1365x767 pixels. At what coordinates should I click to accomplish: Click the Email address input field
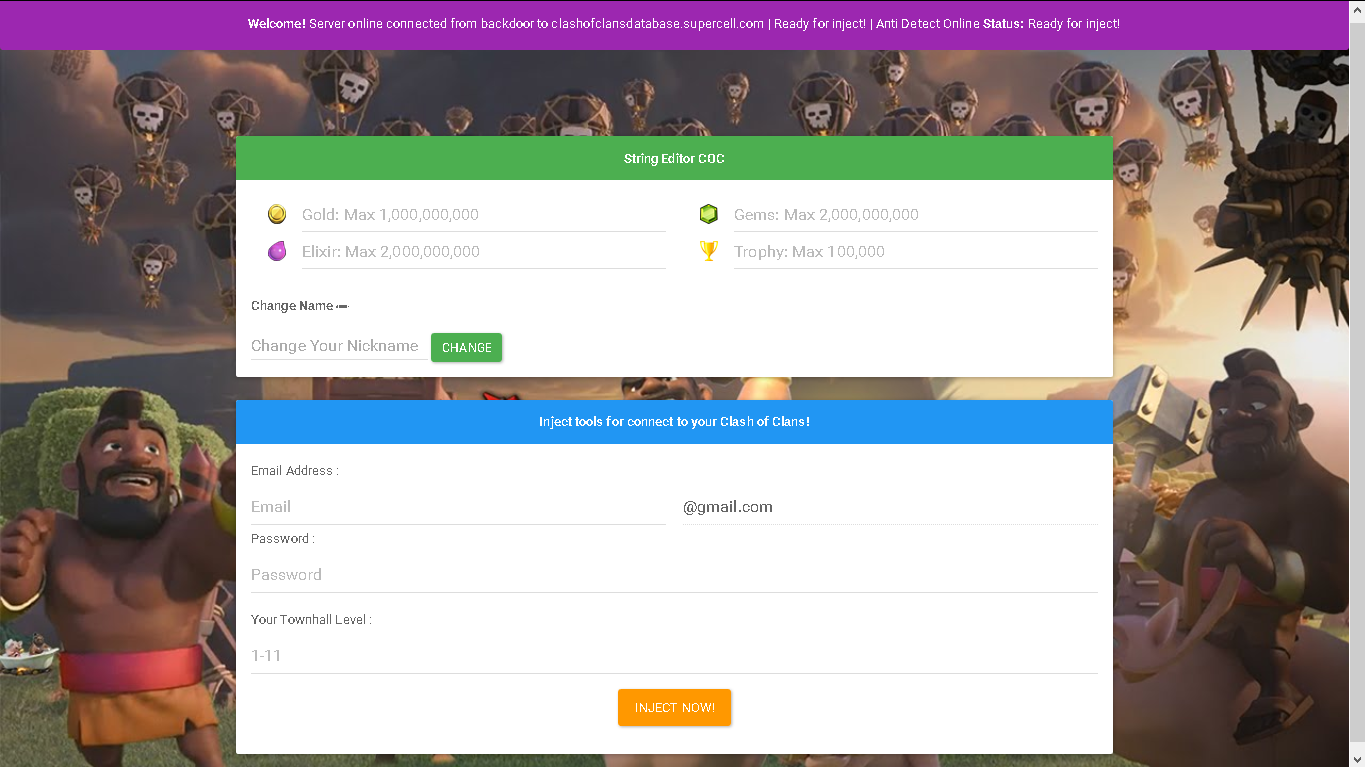click(x=455, y=507)
